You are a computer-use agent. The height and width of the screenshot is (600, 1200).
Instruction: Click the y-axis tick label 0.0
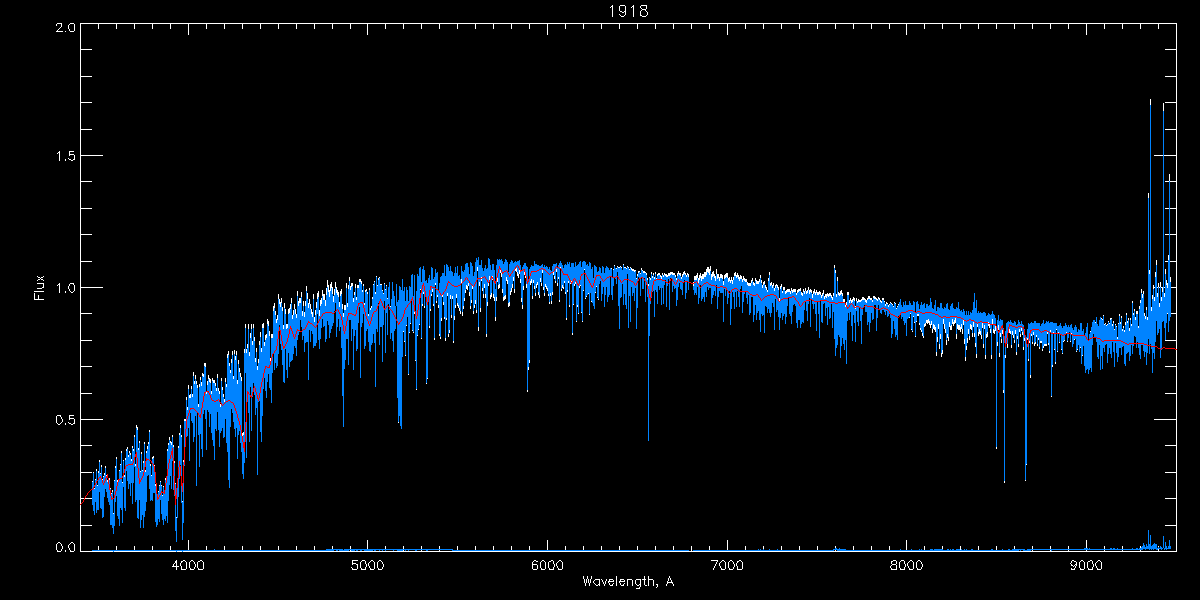(66, 547)
